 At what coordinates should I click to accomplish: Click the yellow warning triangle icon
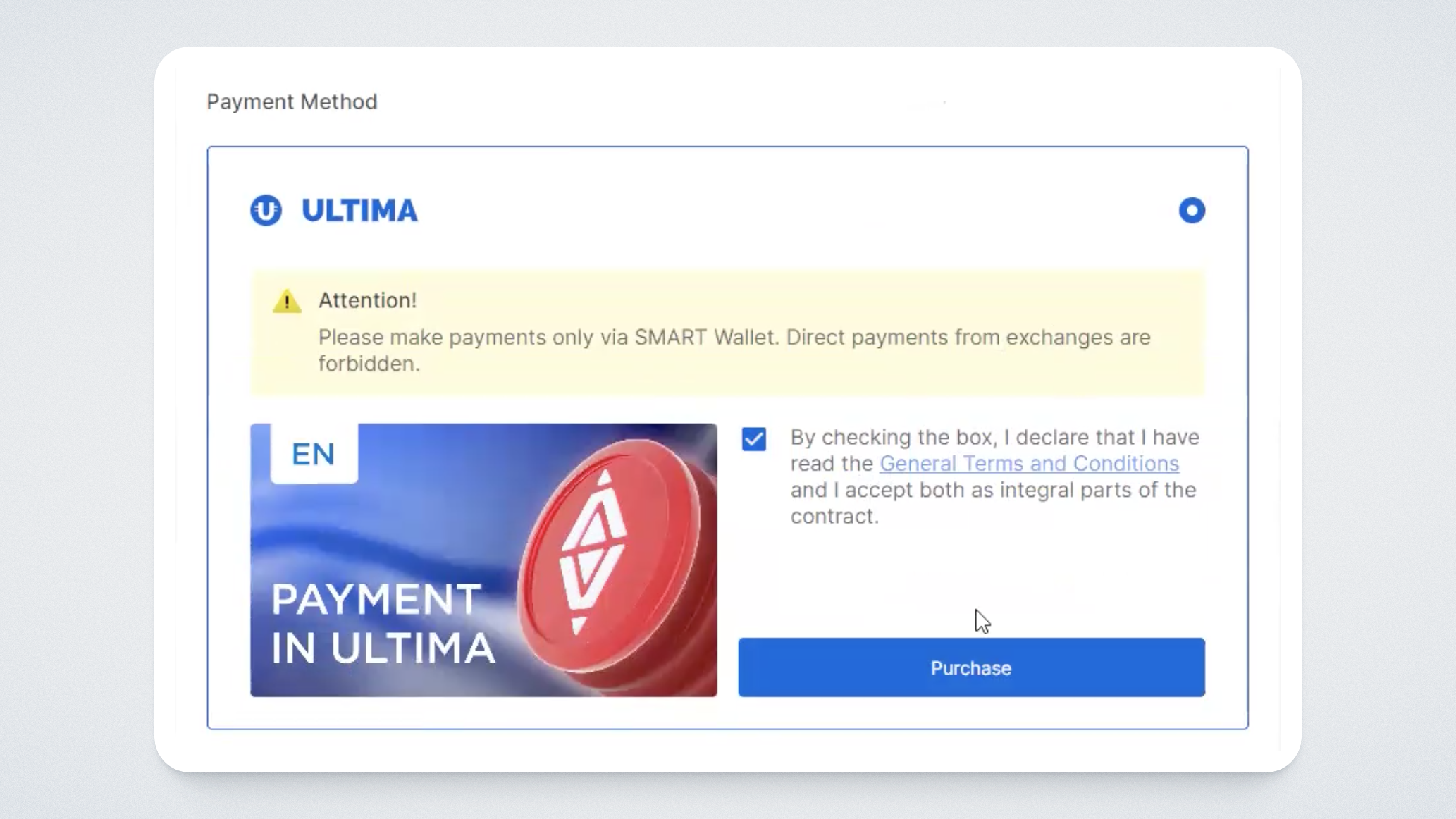(x=287, y=302)
